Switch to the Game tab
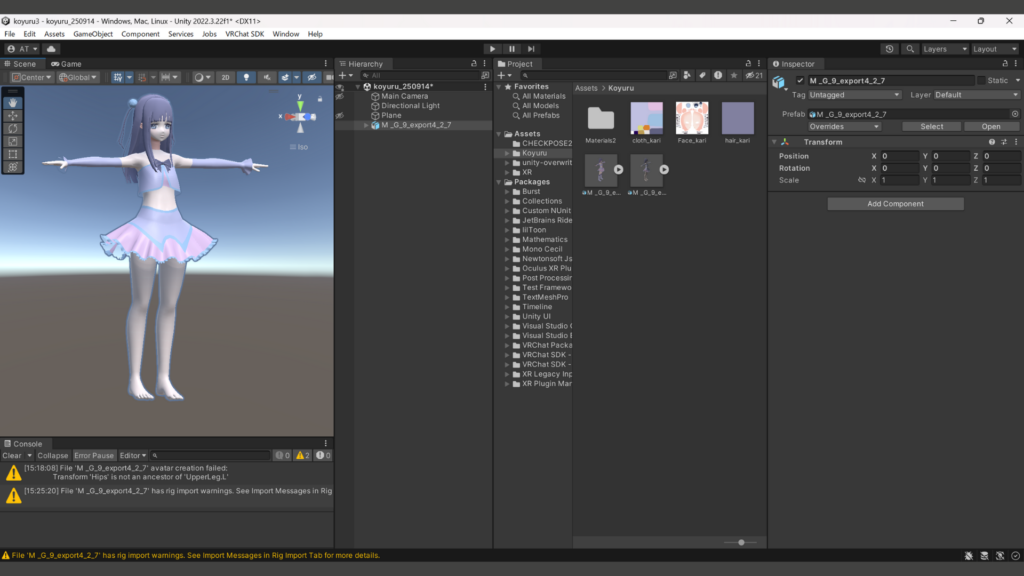Viewport: 1024px width, 576px height. point(67,64)
